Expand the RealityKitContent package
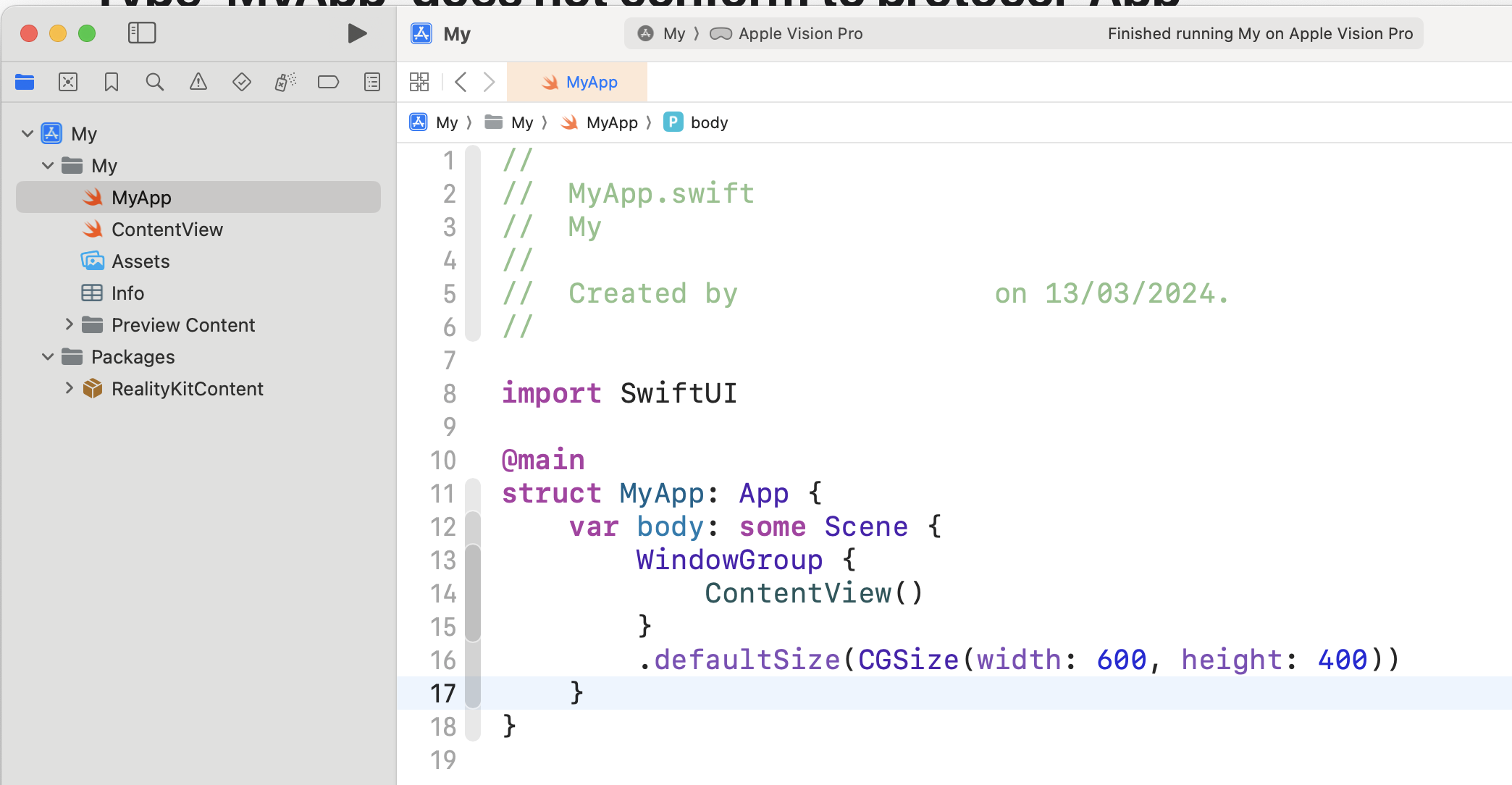This screenshot has height=785, width=1512. [69, 388]
